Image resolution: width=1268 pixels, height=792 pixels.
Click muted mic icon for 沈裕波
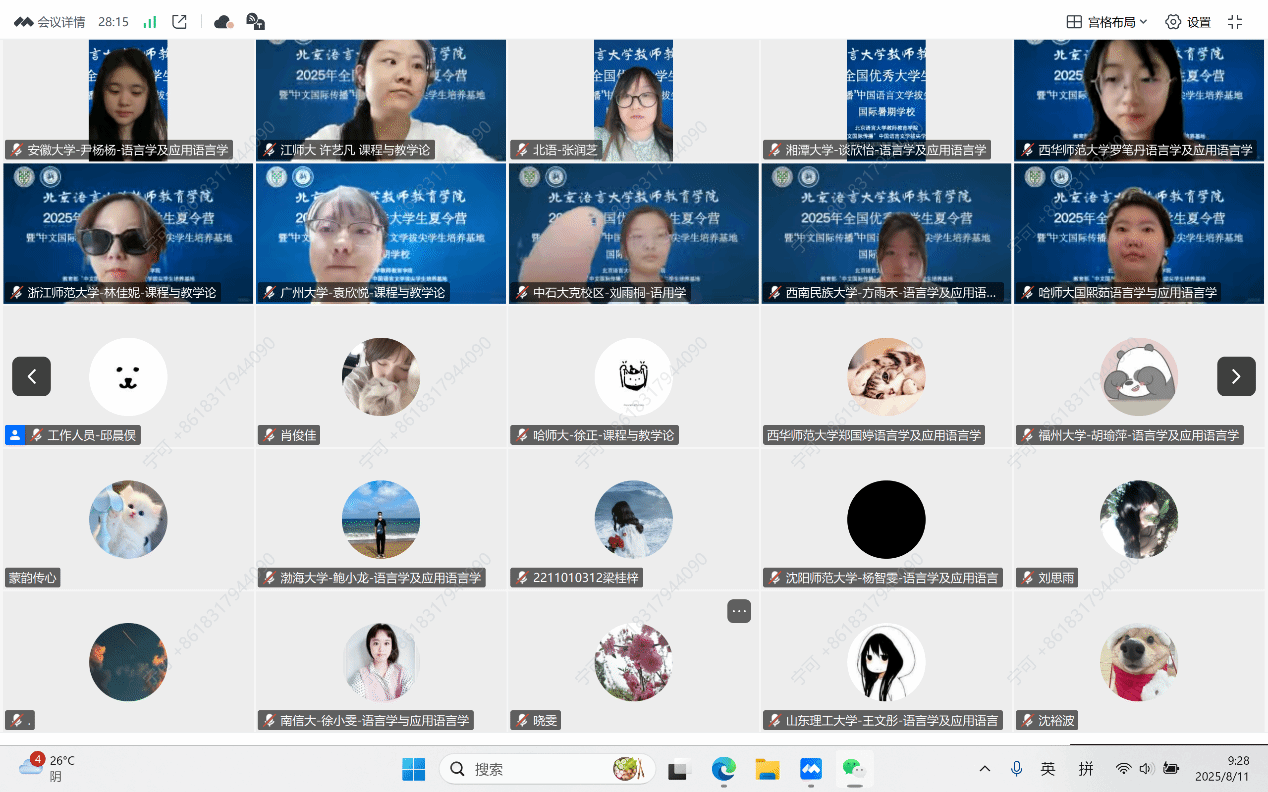point(1027,720)
